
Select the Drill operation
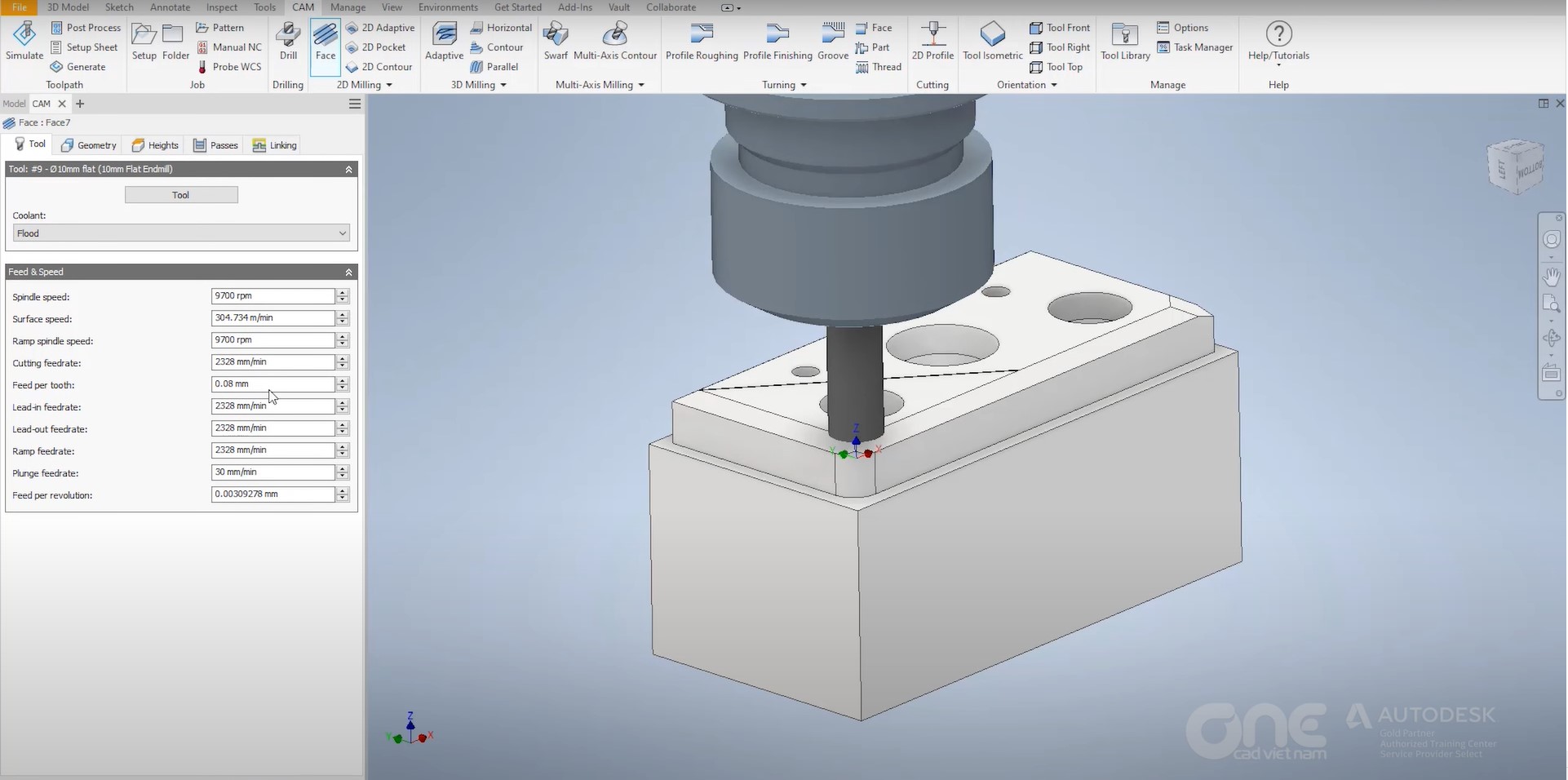click(288, 42)
